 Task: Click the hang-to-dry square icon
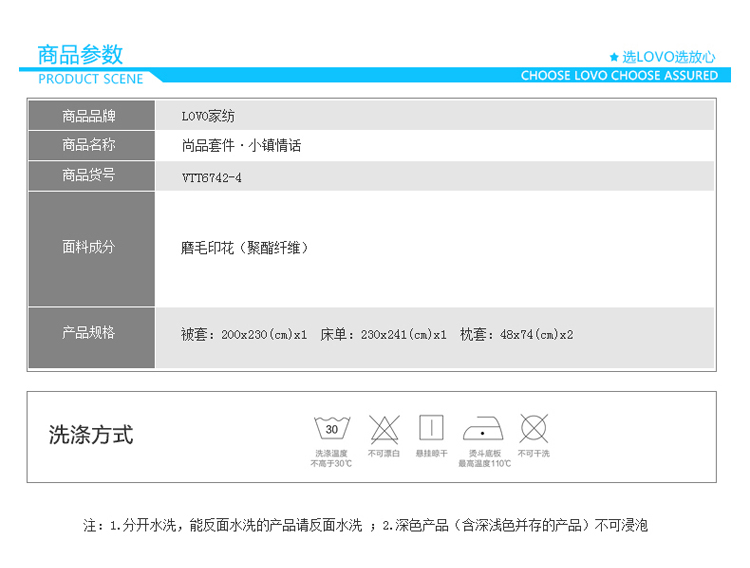tap(431, 427)
